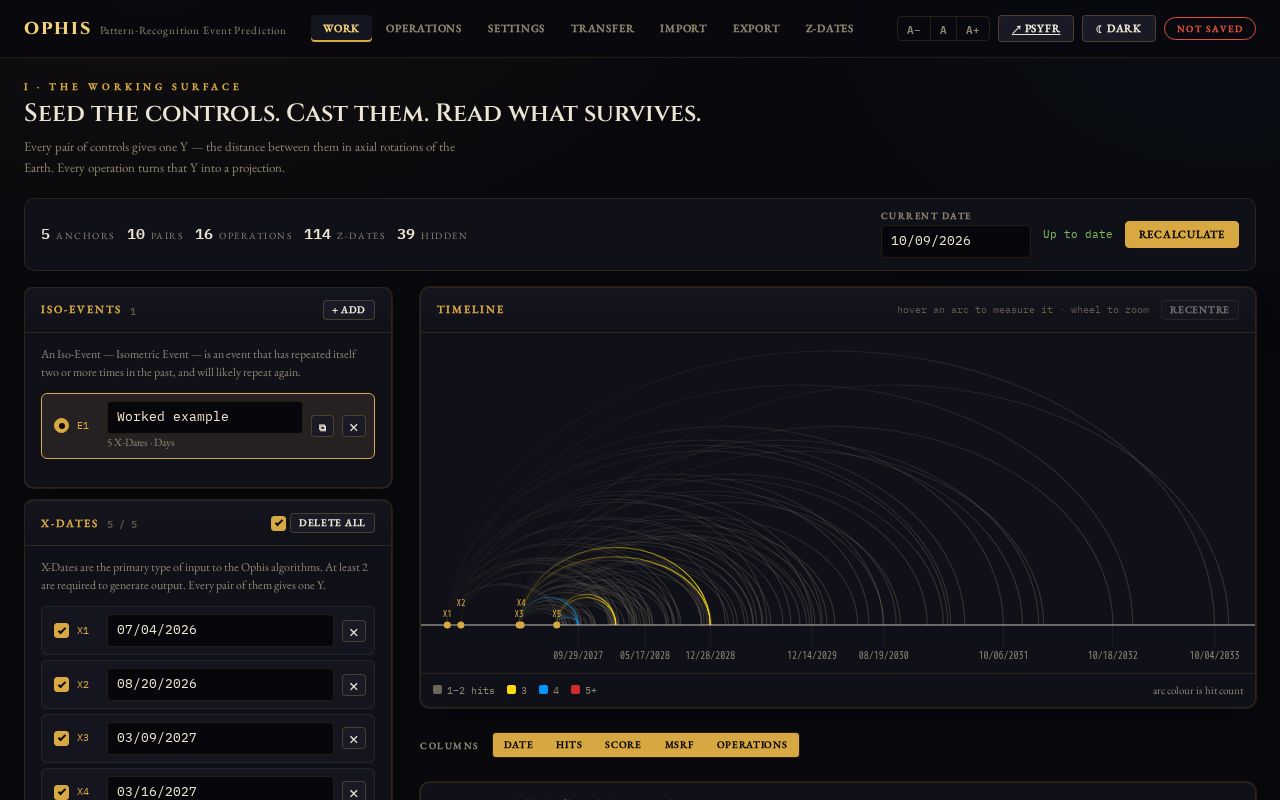Edit the Current Date field
This screenshot has height=800, width=1280.
pos(955,241)
